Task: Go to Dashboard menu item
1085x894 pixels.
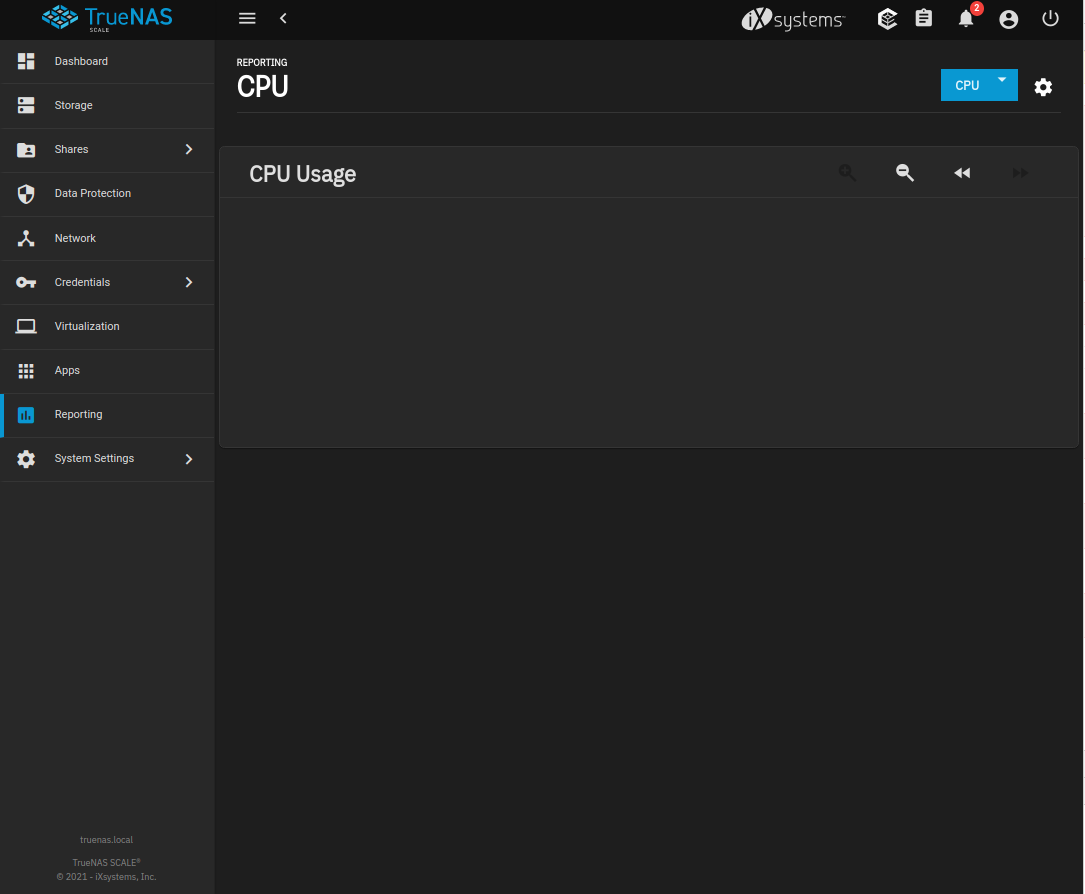Action: pyautogui.click(x=107, y=62)
